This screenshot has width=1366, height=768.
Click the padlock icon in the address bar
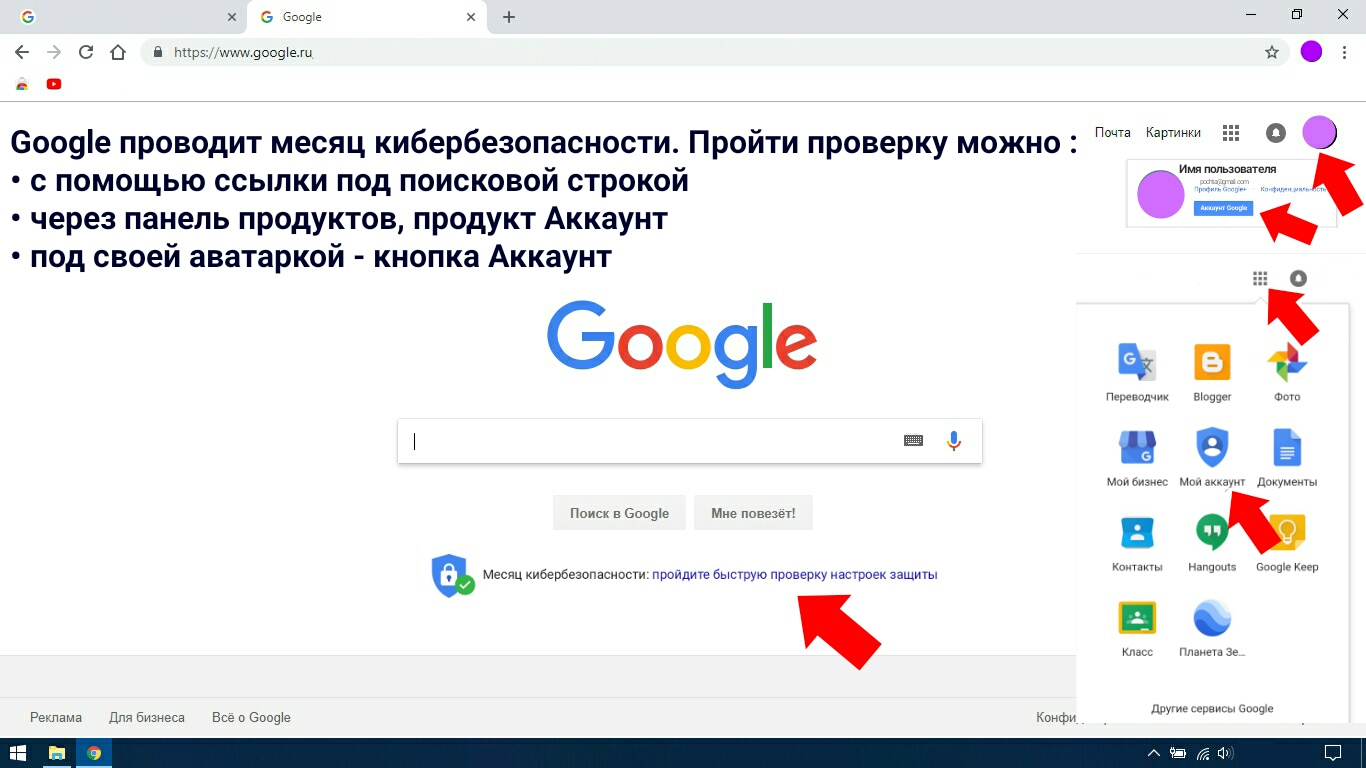(158, 52)
